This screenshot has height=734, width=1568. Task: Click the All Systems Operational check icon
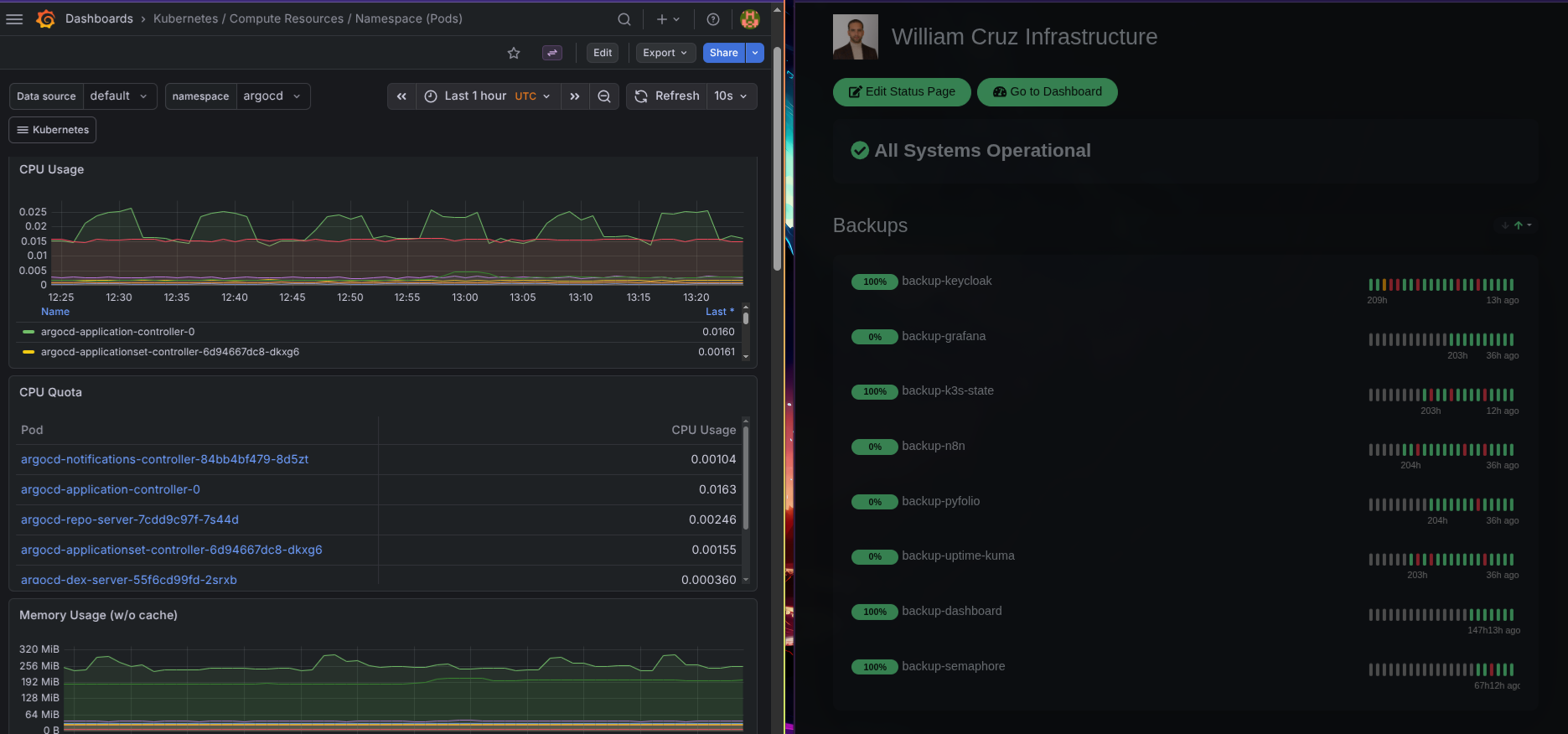pyautogui.click(x=860, y=151)
